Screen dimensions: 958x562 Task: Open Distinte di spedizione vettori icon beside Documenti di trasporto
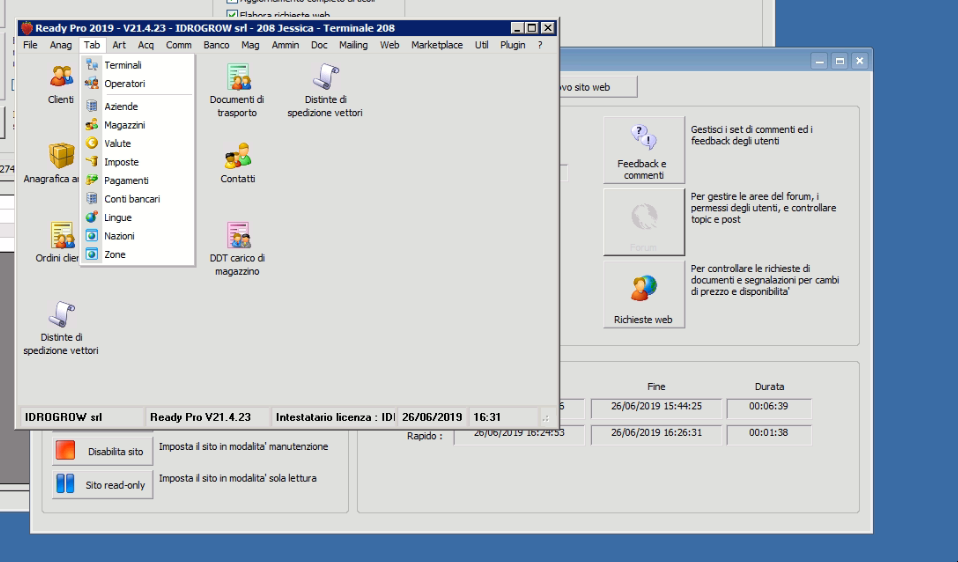(325, 76)
